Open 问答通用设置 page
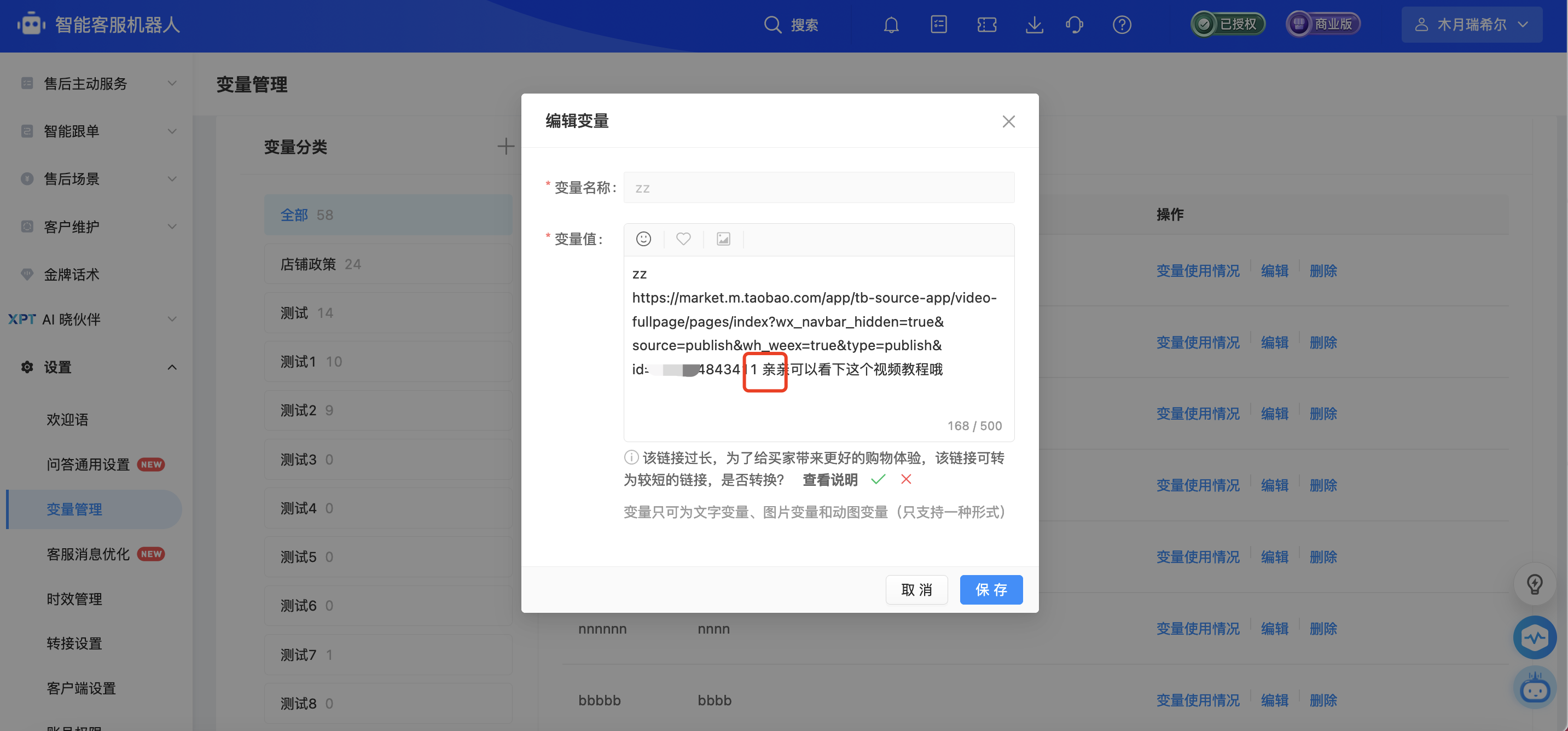 pos(88,465)
